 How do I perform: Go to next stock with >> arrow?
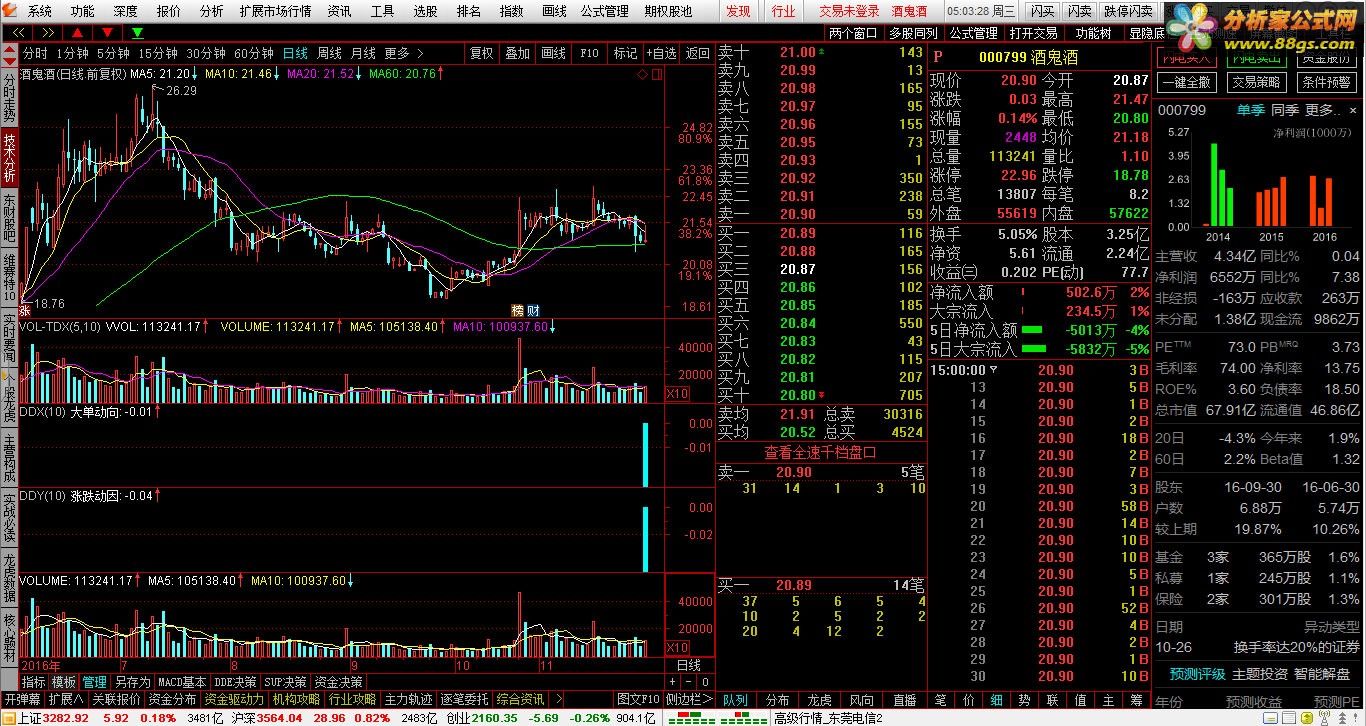click(46, 33)
